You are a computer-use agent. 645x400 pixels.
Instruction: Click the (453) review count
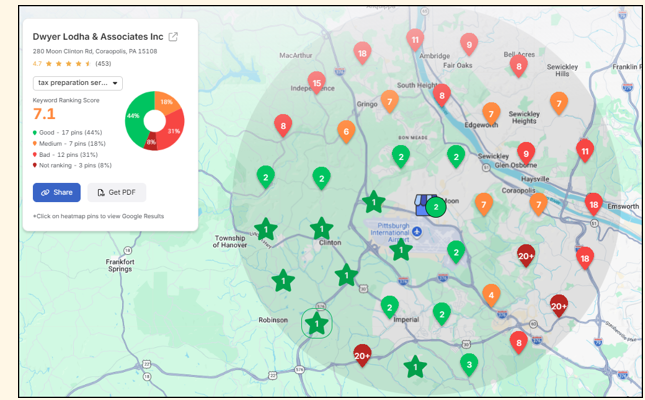click(x=103, y=63)
